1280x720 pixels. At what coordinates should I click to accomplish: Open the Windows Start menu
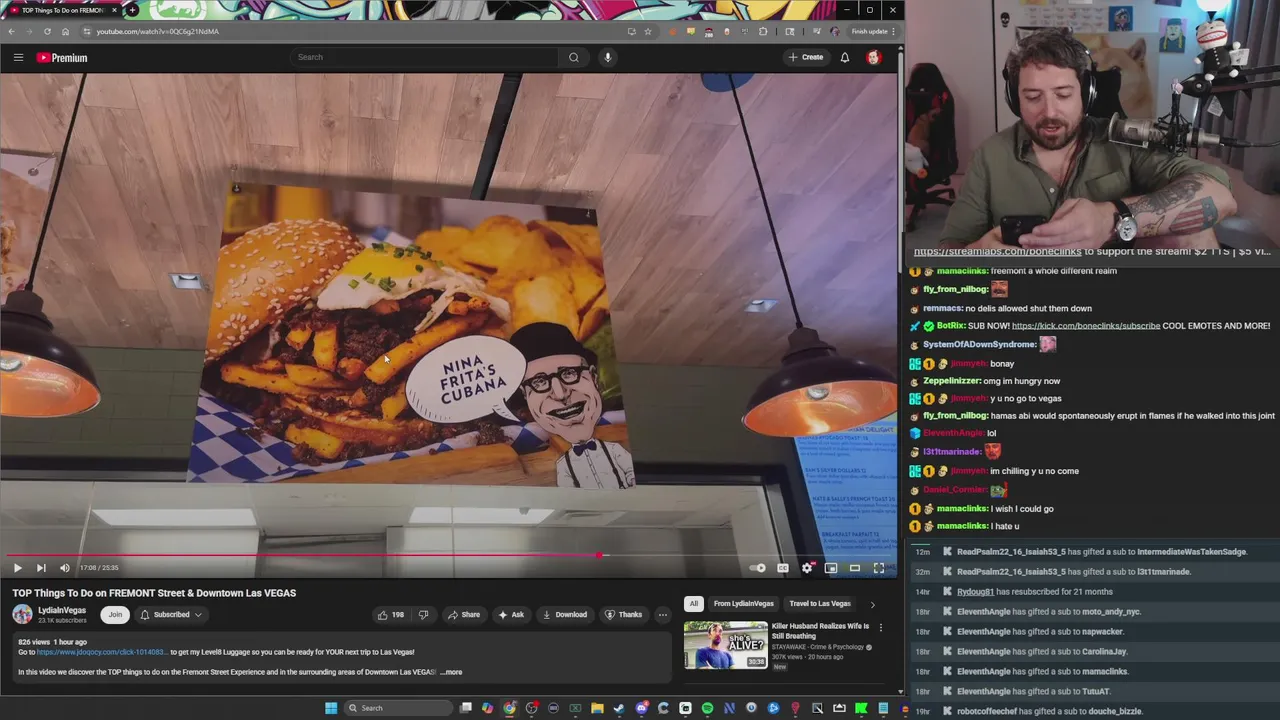331,708
